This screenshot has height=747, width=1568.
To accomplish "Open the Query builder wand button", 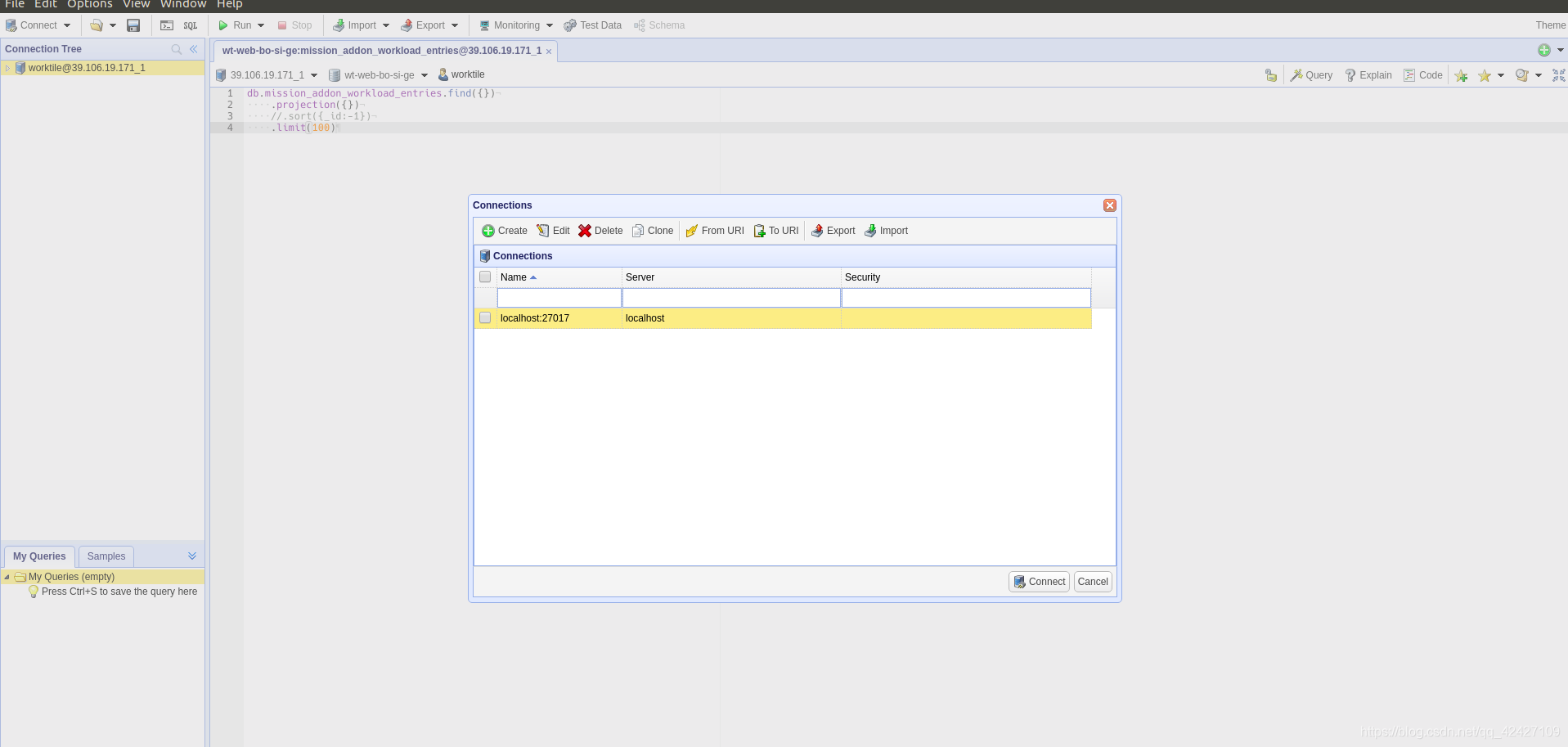I will click(1311, 75).
